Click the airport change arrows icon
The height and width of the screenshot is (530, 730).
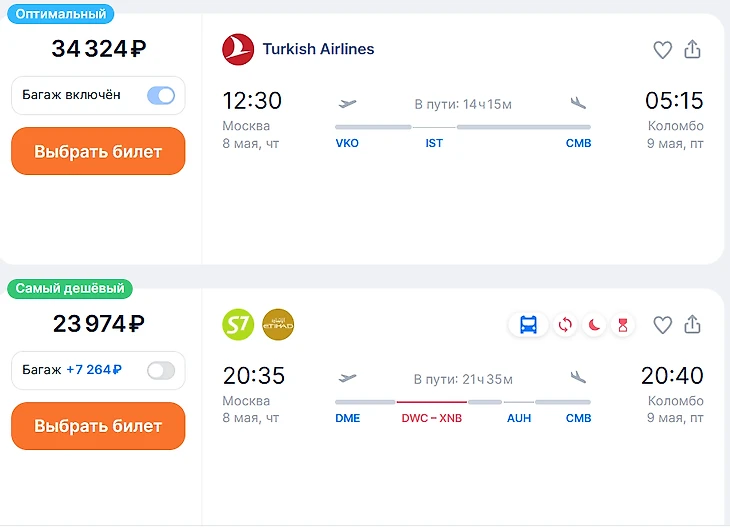pos(565,324)
